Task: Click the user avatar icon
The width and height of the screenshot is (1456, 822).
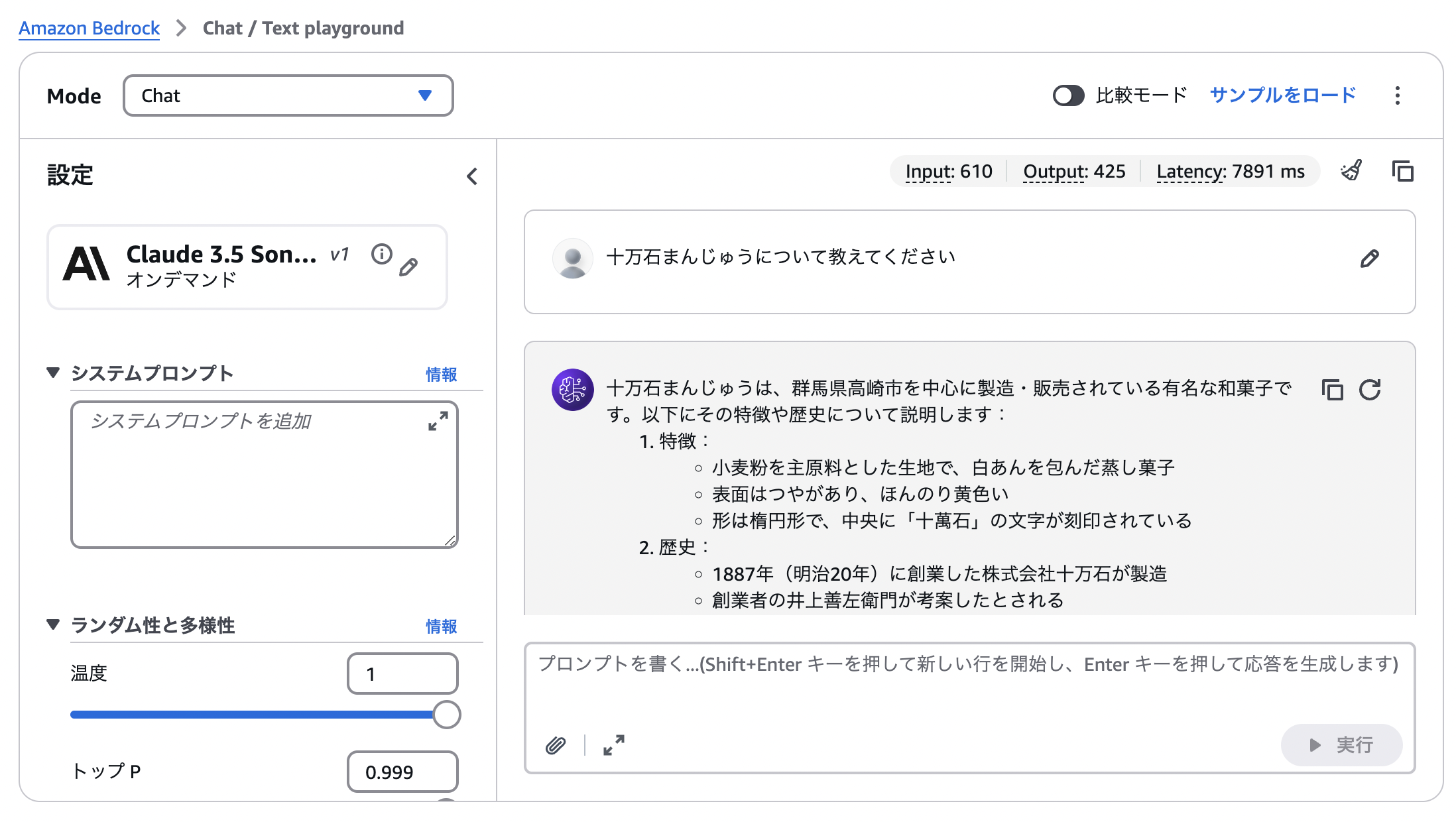Action: coord(573,259)
